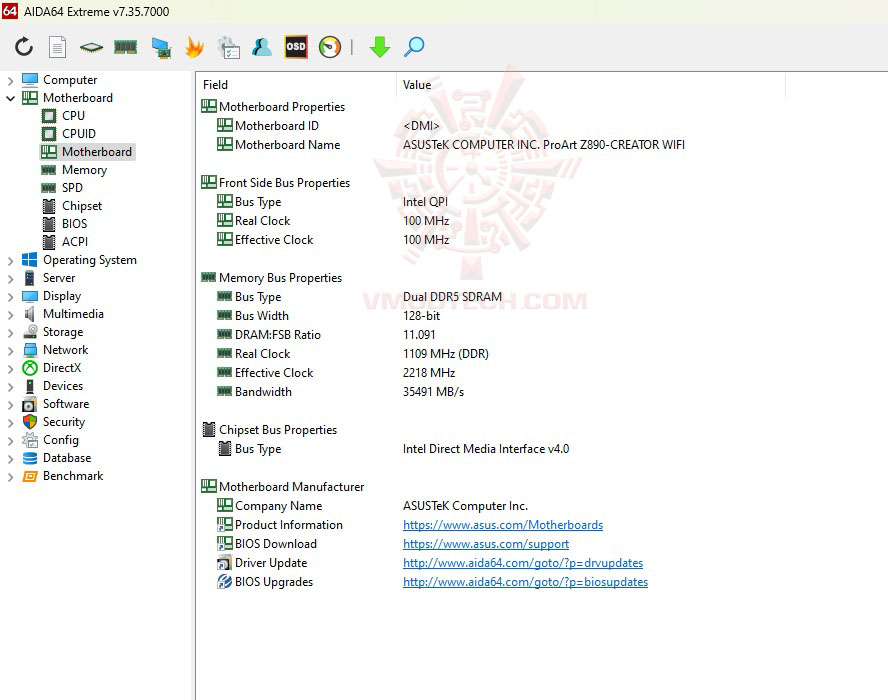Open the drvupdates driver update link
Image resolution: width=888 pixels, height=700 pixels.
(x=523, y=563)
